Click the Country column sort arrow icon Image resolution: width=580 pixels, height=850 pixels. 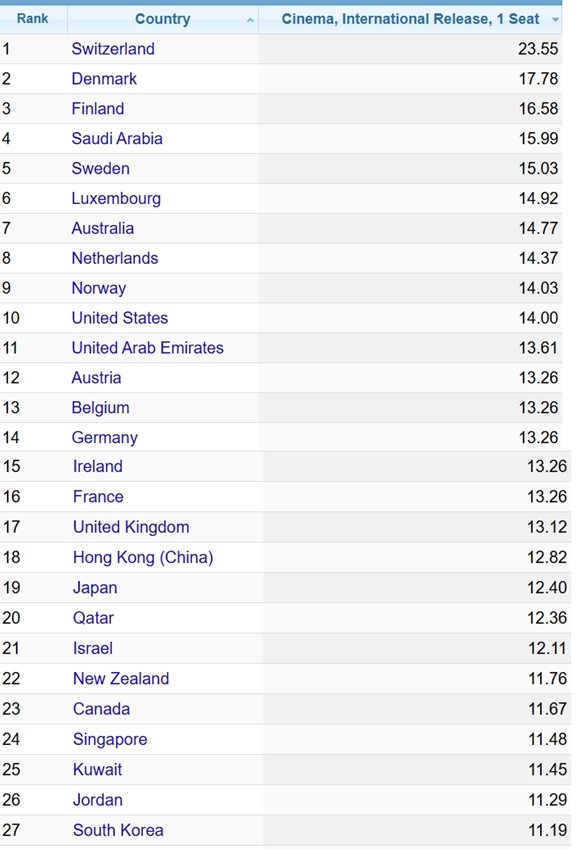(250, 21)
